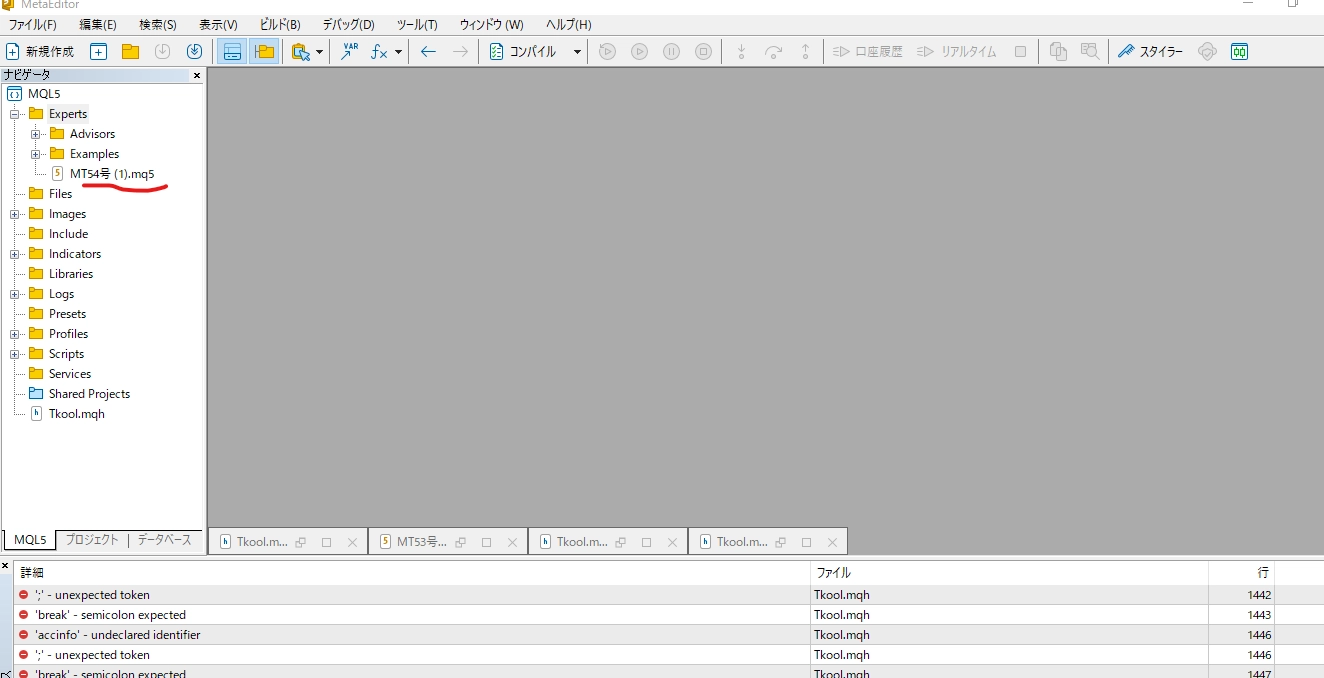Screen dimensions: 1324x678
Task: Click the start debugging play icon
Action: (x=607, y=52)
